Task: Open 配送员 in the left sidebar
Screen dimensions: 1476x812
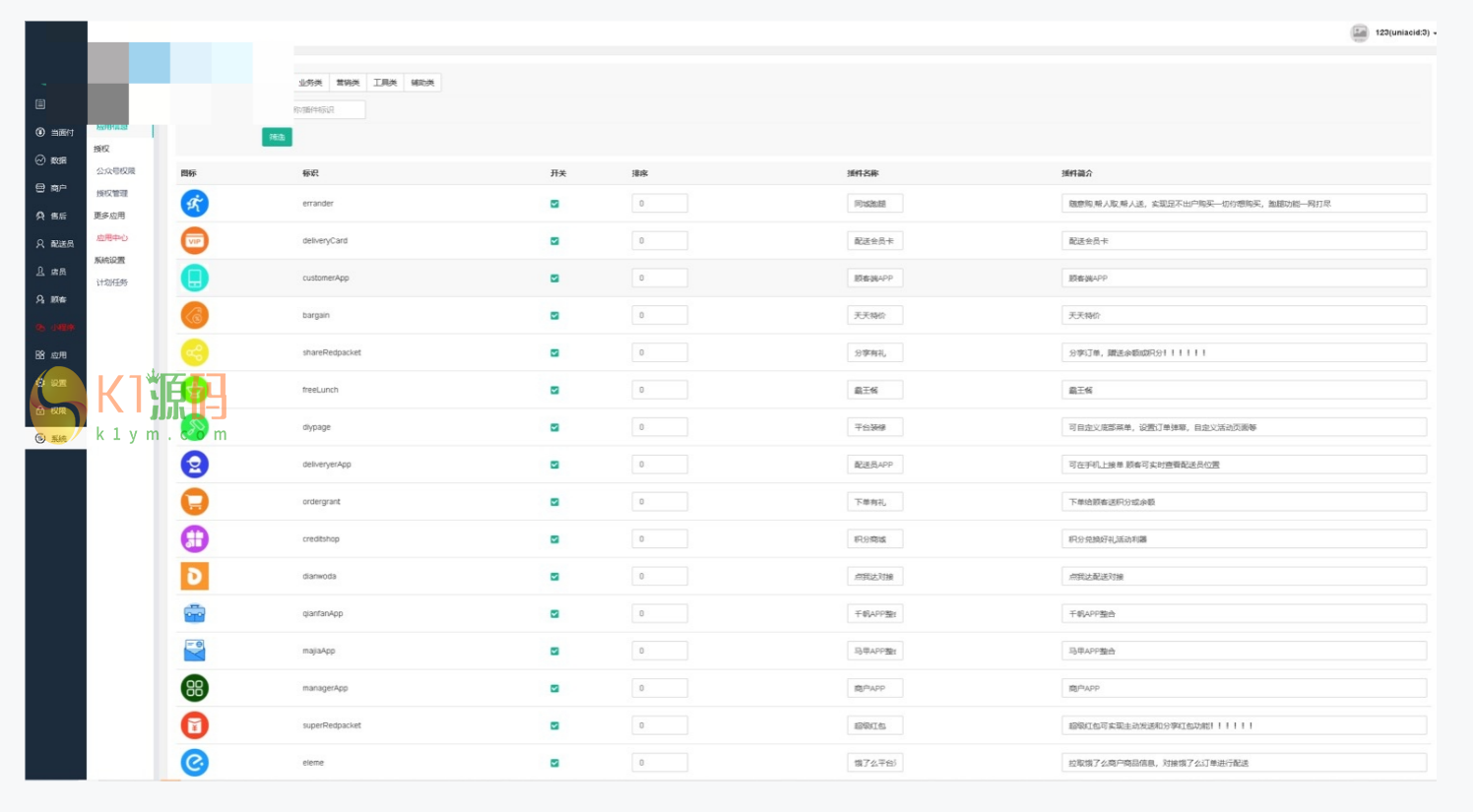Action: point(61,243)
